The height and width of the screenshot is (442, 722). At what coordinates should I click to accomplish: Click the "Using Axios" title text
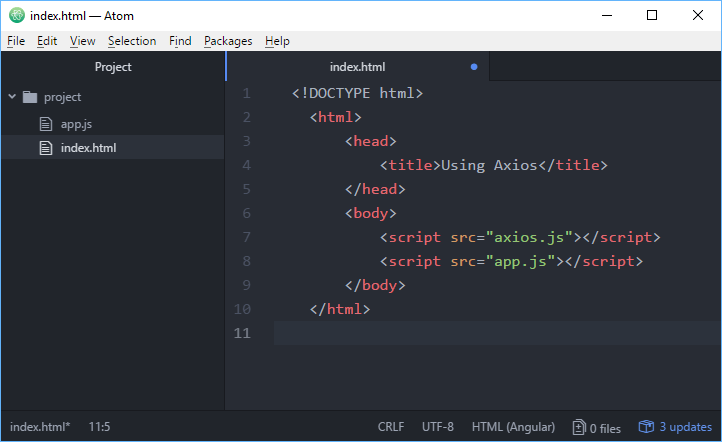tap(489, 165)
